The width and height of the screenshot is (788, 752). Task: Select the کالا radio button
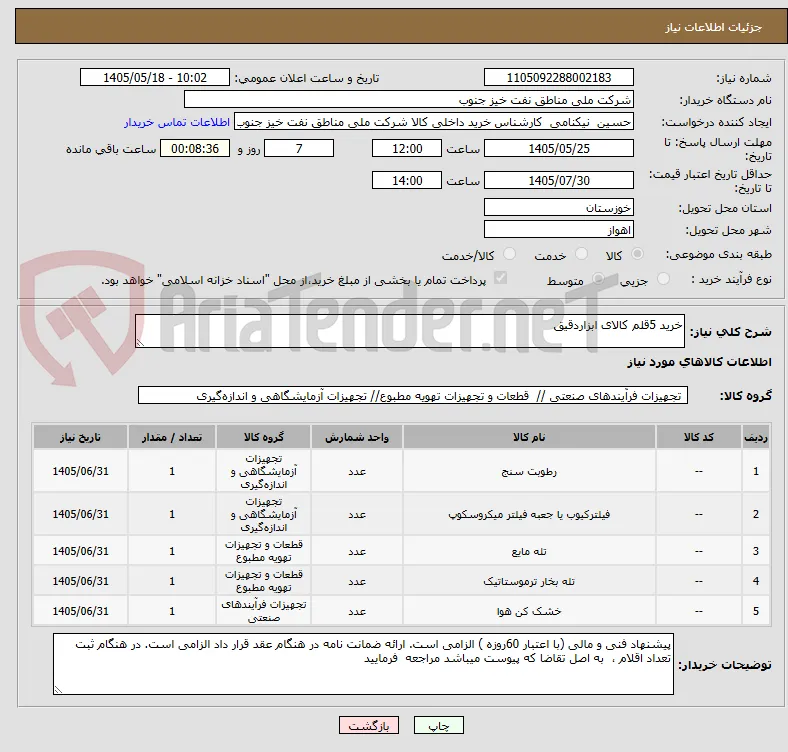[637, 254]
